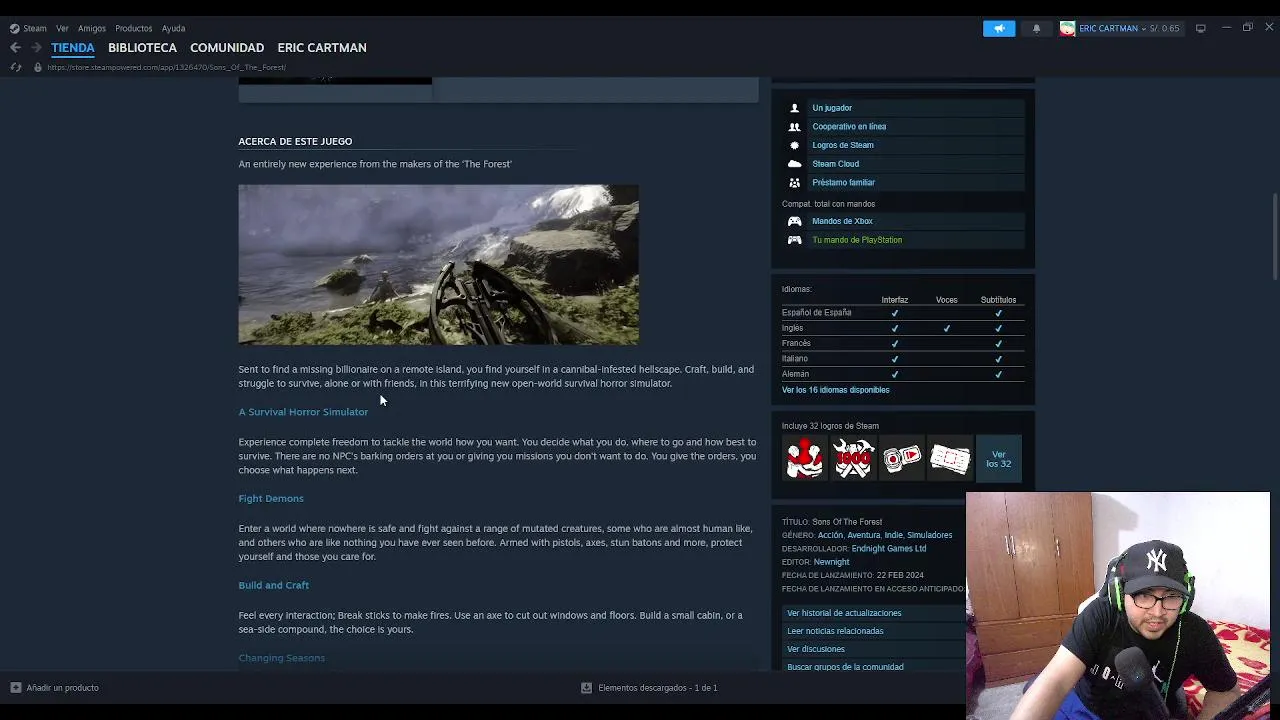Viewport: 1280px width, 720px height.
Task: Open the Ver menu
Action: point(62,28)
